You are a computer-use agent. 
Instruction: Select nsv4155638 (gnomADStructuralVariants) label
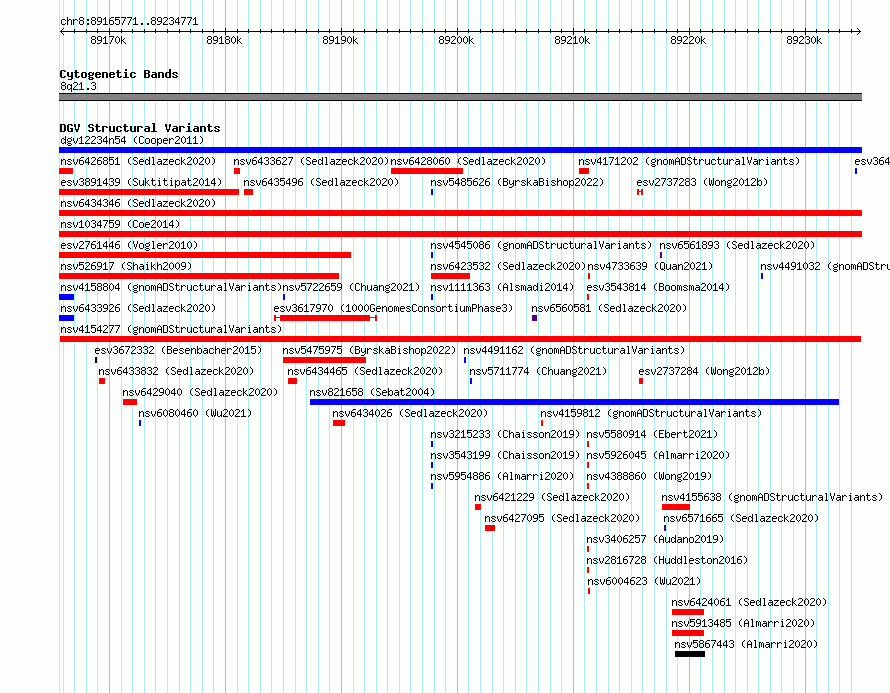pos(773,497)
